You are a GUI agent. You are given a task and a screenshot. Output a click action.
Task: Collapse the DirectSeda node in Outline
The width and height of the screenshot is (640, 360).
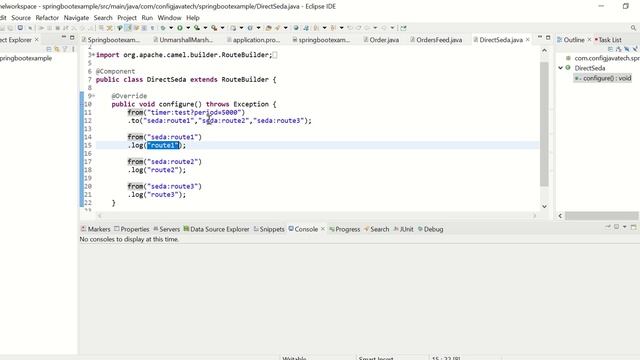pyautogui.click(x=561, y=68)
